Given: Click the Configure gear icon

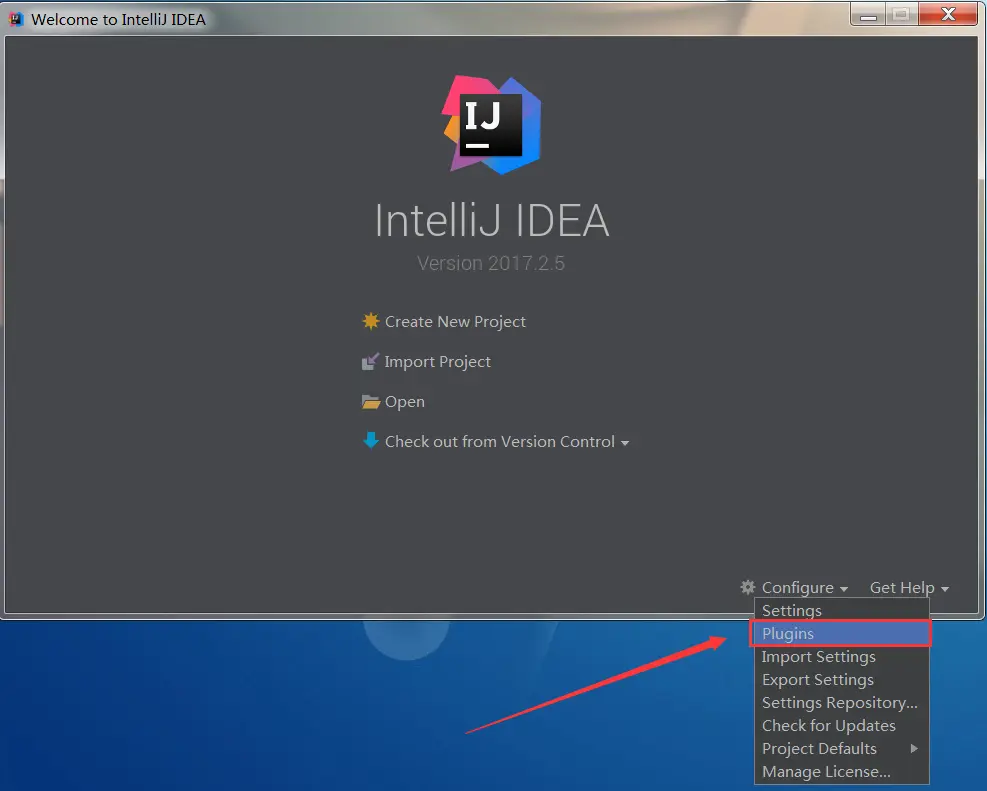Looking at the screenshot, I should 748,587.
